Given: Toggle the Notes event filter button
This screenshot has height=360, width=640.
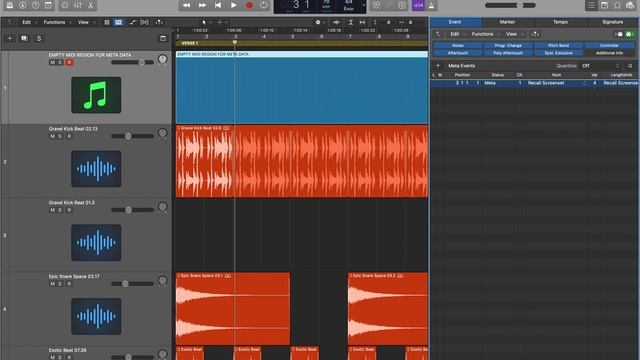Looking at the screenshot, I should coord(458,45).
